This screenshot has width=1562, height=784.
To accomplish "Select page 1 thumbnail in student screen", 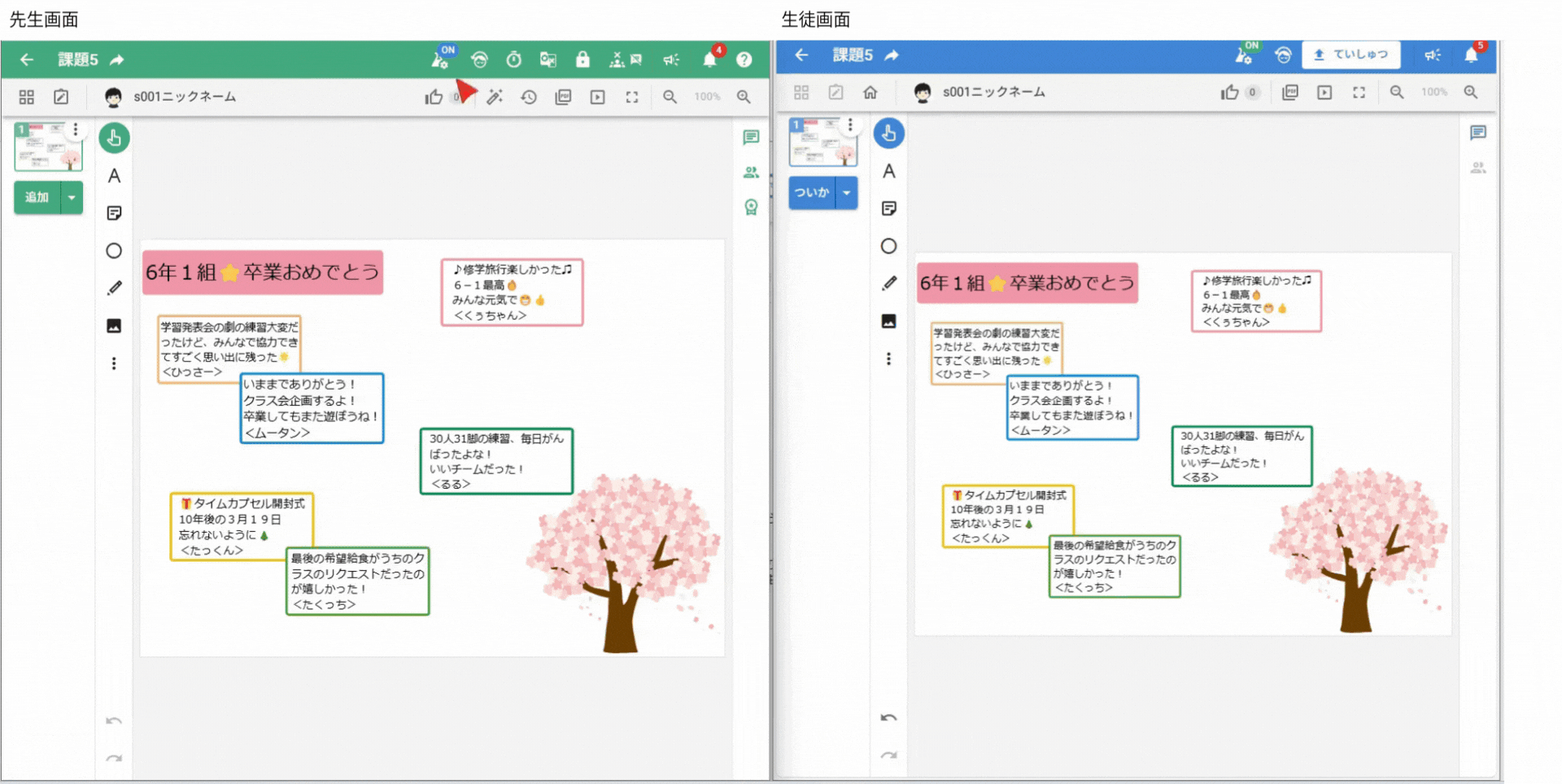I will [821, 142].
